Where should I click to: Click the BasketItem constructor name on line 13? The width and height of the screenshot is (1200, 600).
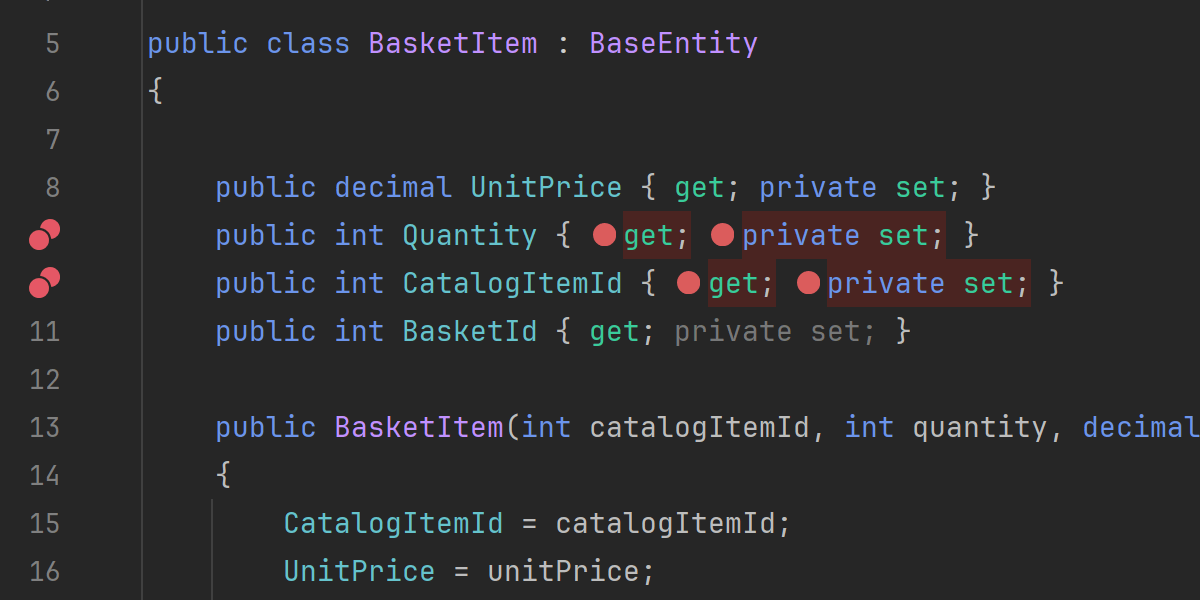[418, 427]
